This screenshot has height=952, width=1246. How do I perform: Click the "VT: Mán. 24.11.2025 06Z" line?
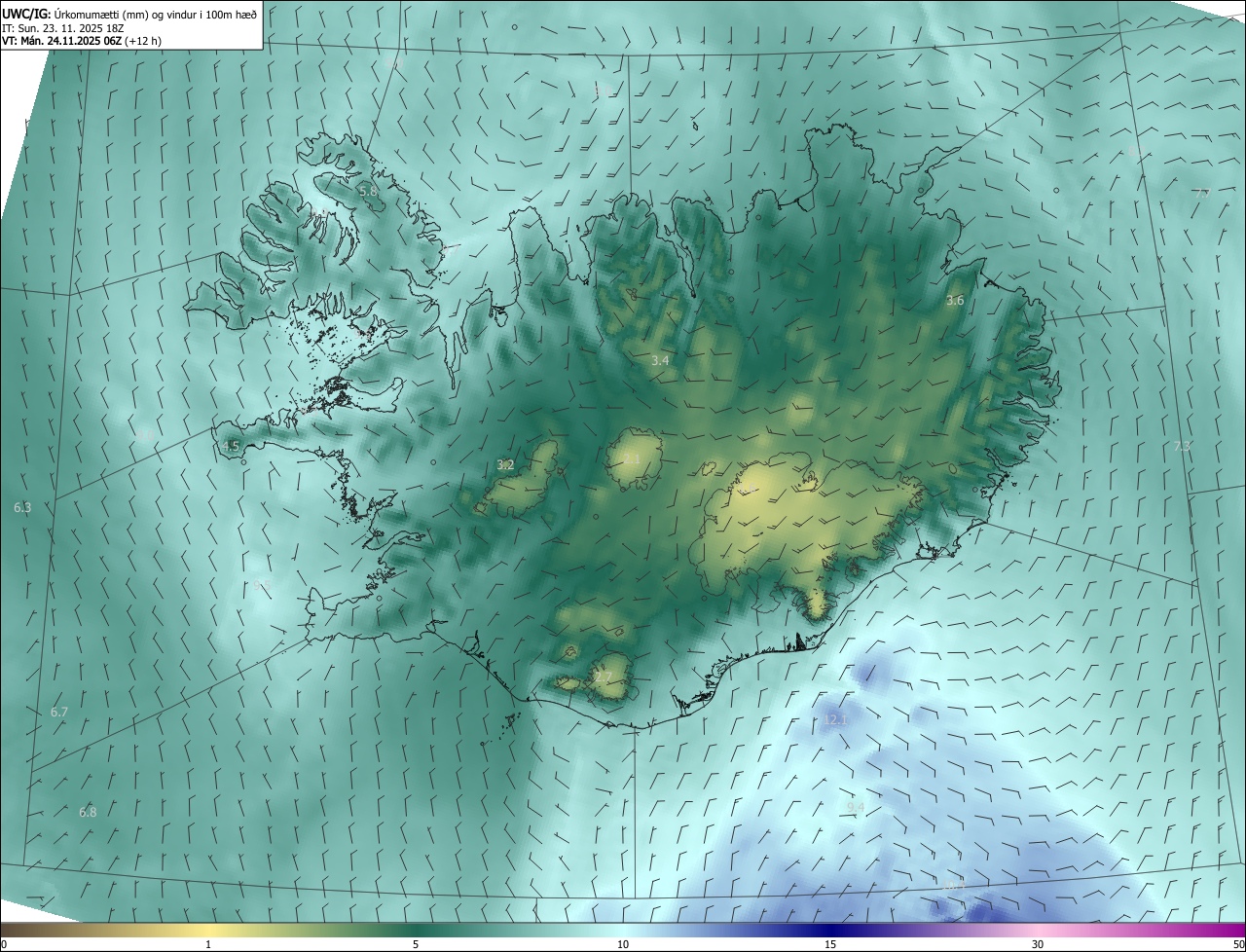click(82, 41)
